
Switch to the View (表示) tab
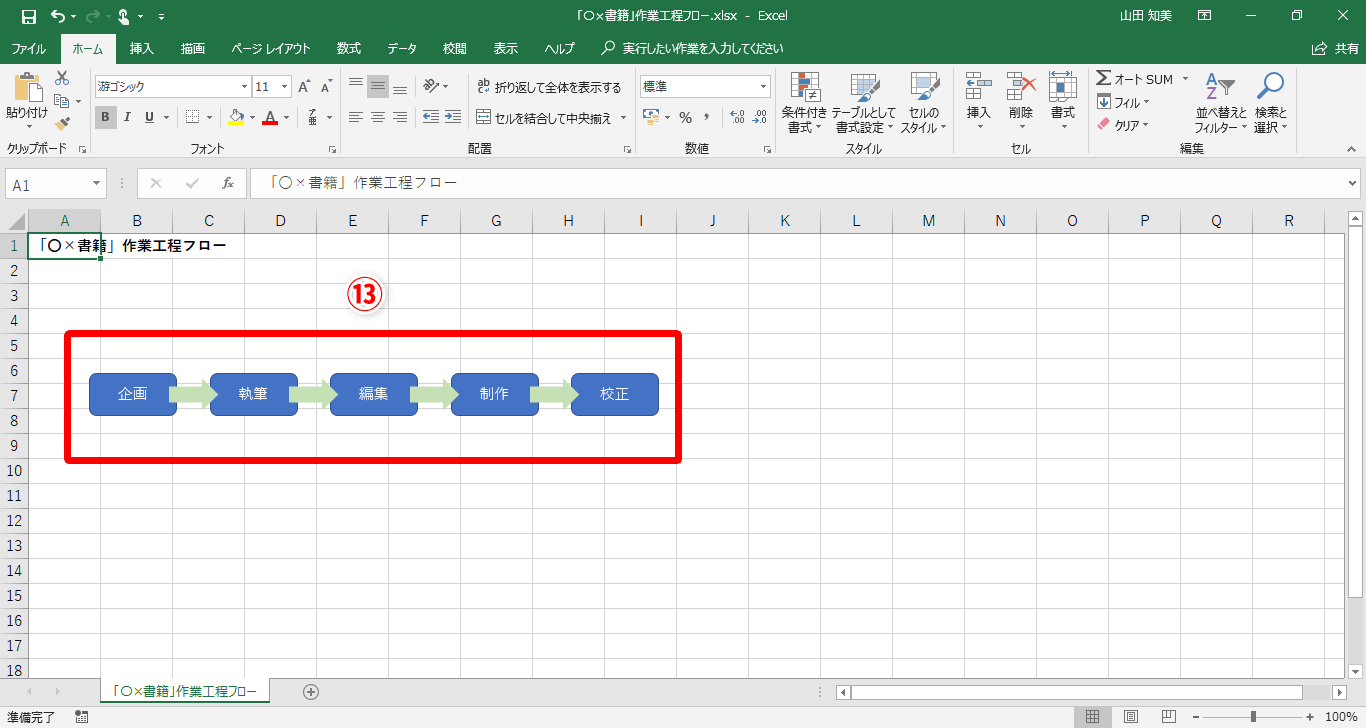[506, 48]
